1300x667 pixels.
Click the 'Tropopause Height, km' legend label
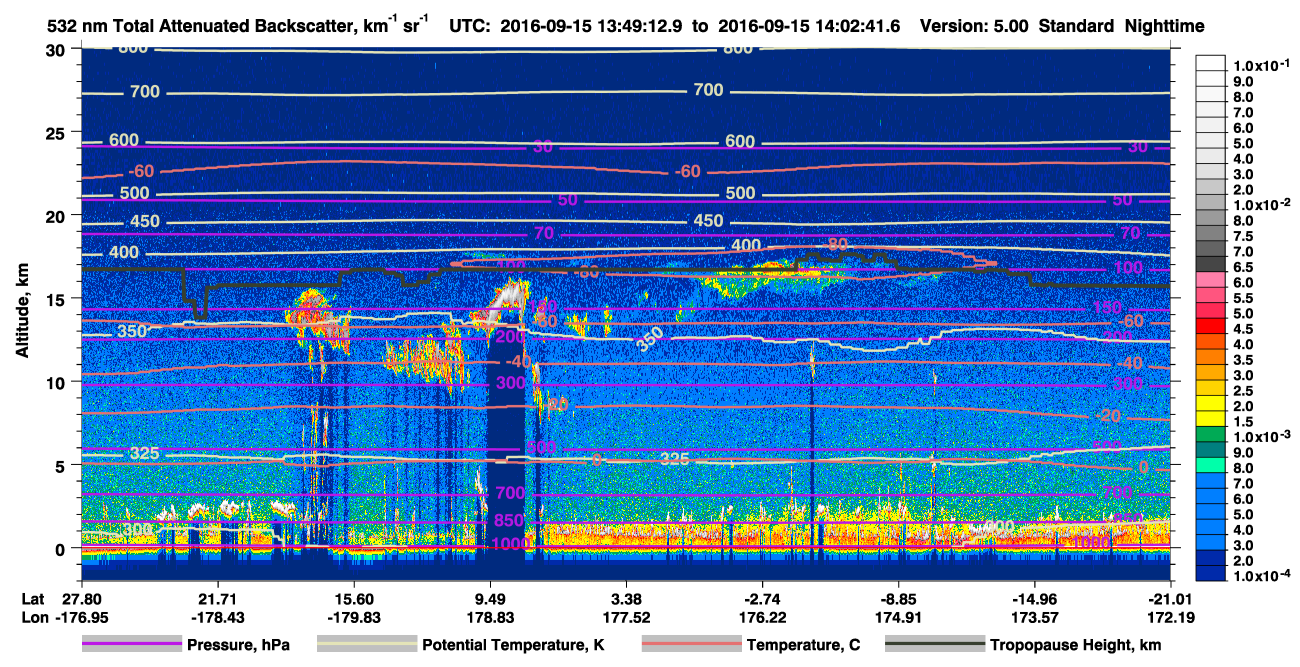coord(1076,645)
